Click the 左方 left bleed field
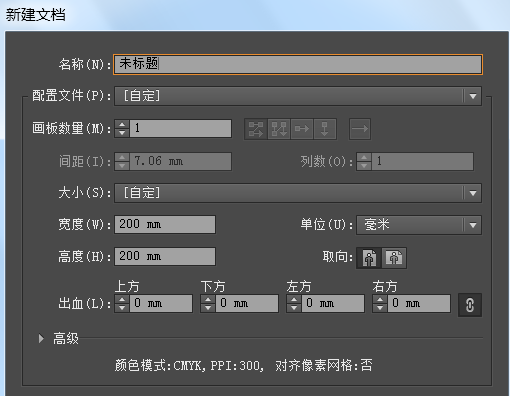The height and width of the screenshot is (396, 510). click(333, 303)
